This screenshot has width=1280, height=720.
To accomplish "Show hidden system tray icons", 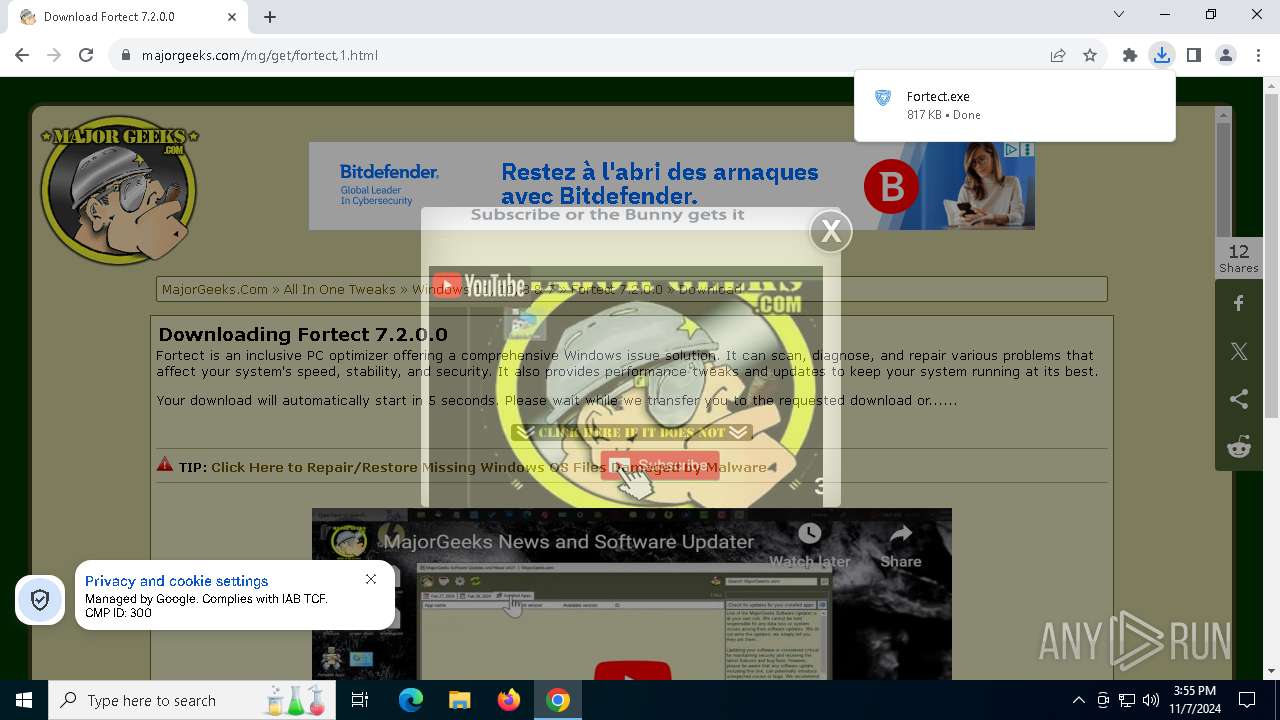I will [x=1078, y=700].
